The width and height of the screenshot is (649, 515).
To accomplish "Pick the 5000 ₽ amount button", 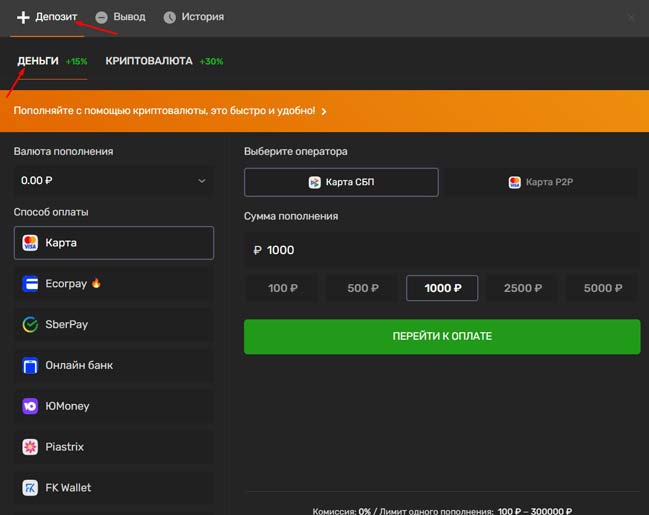I will pyautogui.click(x=602, y=288).
